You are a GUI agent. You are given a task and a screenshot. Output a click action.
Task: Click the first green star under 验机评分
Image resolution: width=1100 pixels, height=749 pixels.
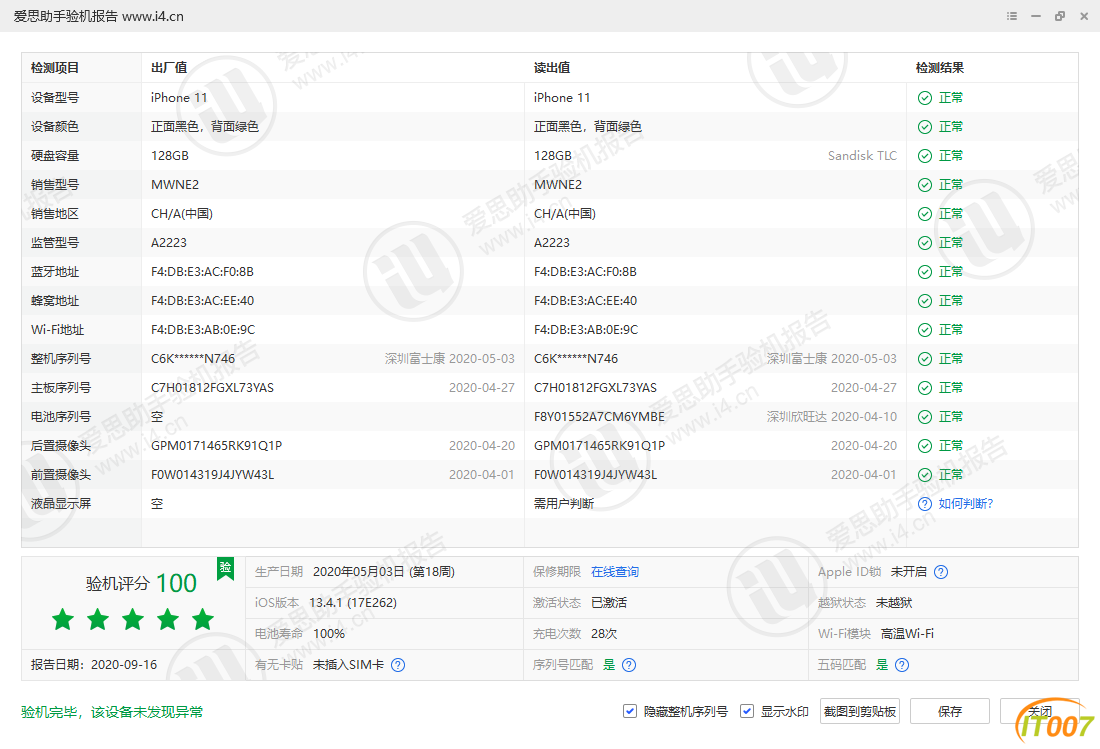63,619
